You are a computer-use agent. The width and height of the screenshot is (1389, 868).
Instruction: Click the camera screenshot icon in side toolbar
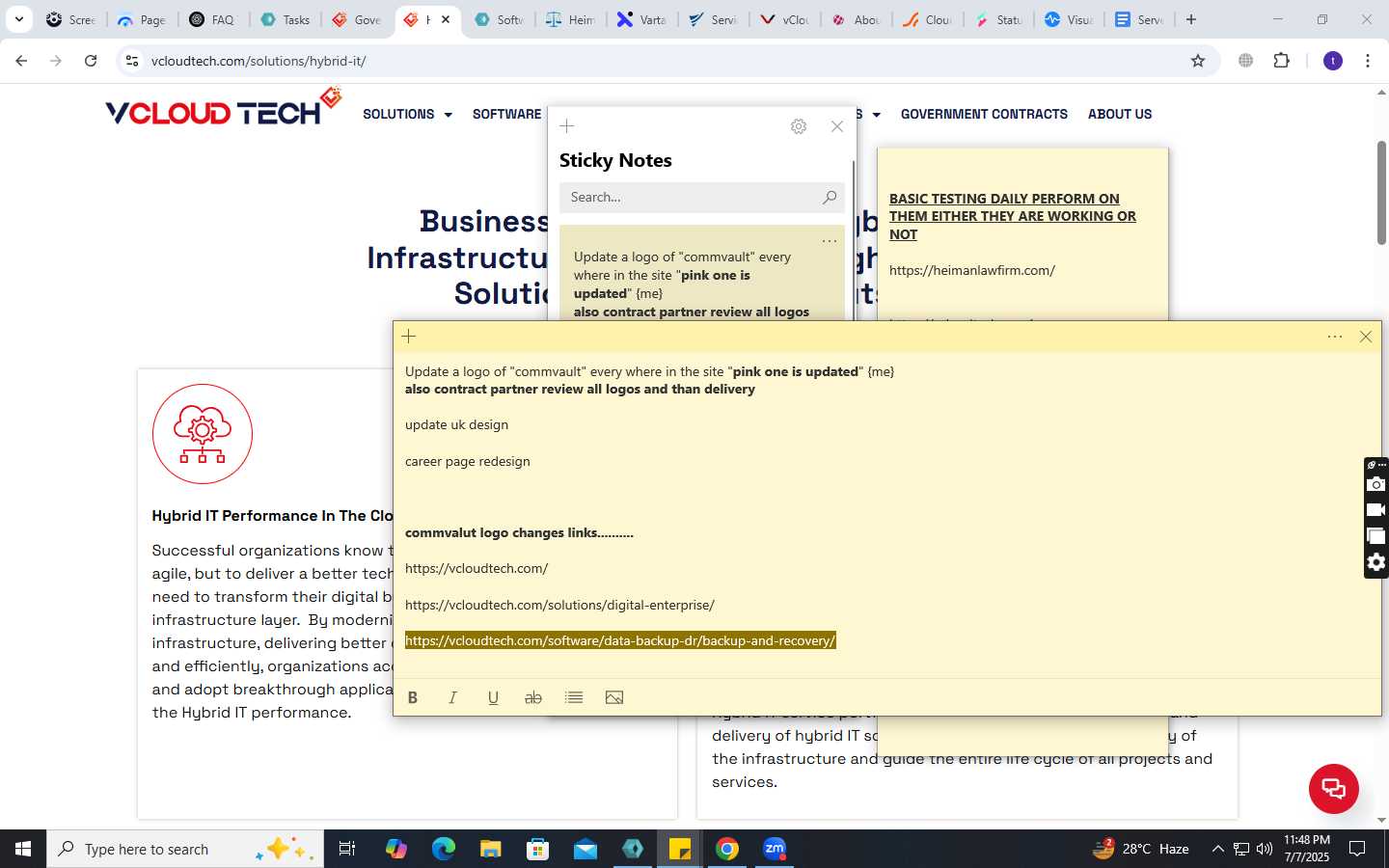tap(1376, 484)
